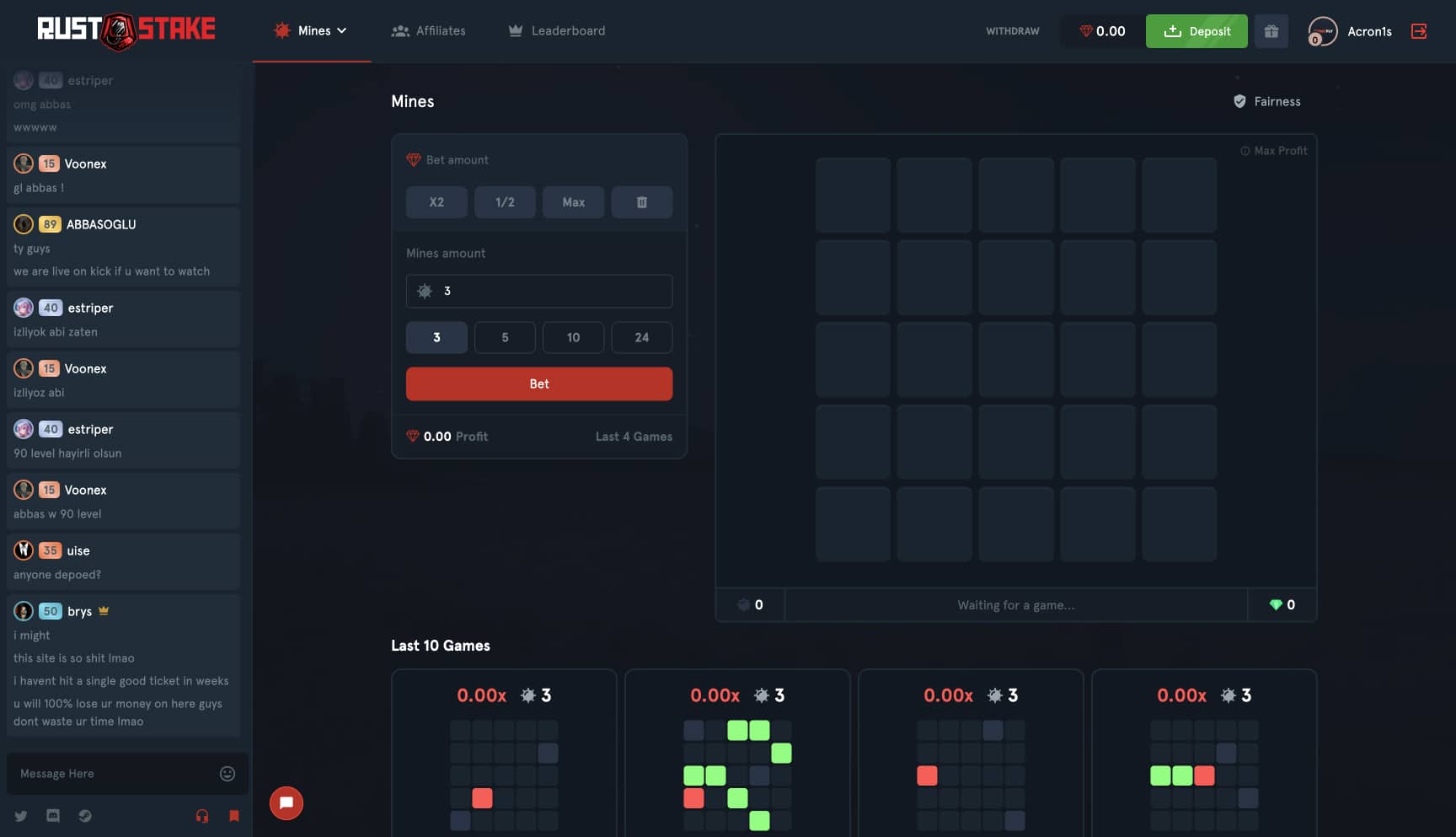The image size is (1456, 837).
Task: Click the green gem counter showing 0
Action: point(1282,605)
